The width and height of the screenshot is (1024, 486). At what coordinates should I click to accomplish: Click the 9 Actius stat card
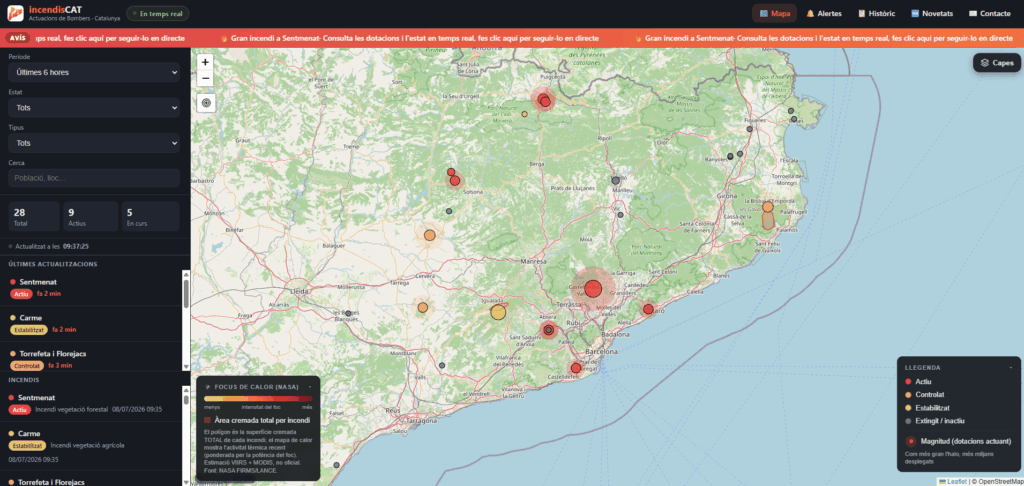(91, 216)
